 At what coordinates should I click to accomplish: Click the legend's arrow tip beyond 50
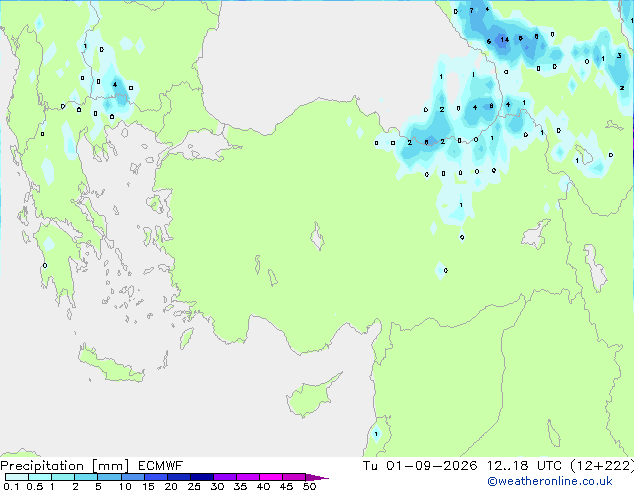tap(317, 477)
